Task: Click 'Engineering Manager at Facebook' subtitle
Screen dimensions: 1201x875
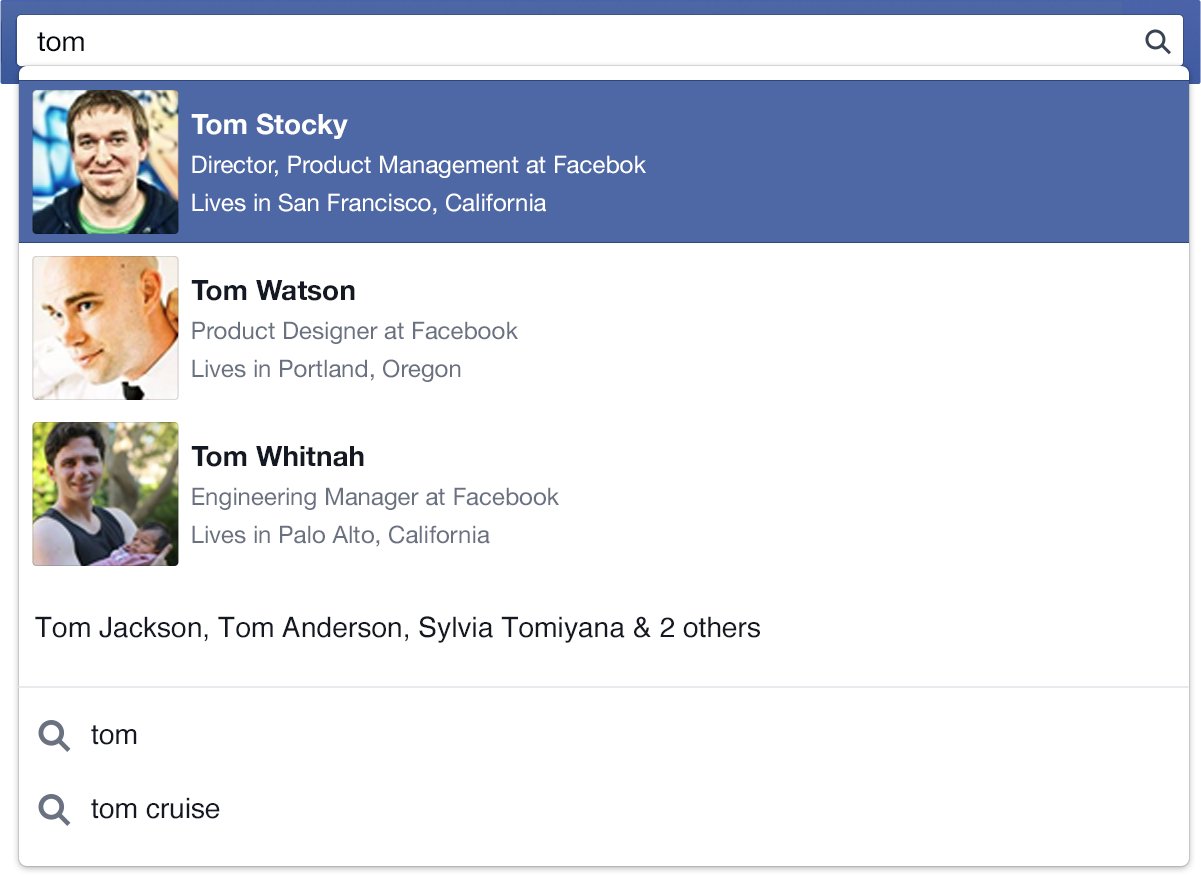Action: pyautogui.click(x=374, y=497)
